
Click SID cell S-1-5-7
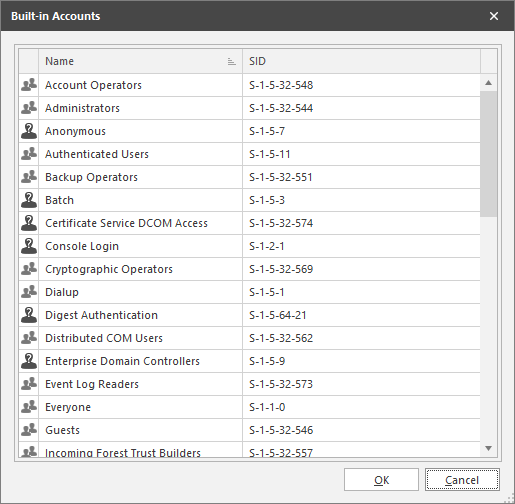pos(361,131)
